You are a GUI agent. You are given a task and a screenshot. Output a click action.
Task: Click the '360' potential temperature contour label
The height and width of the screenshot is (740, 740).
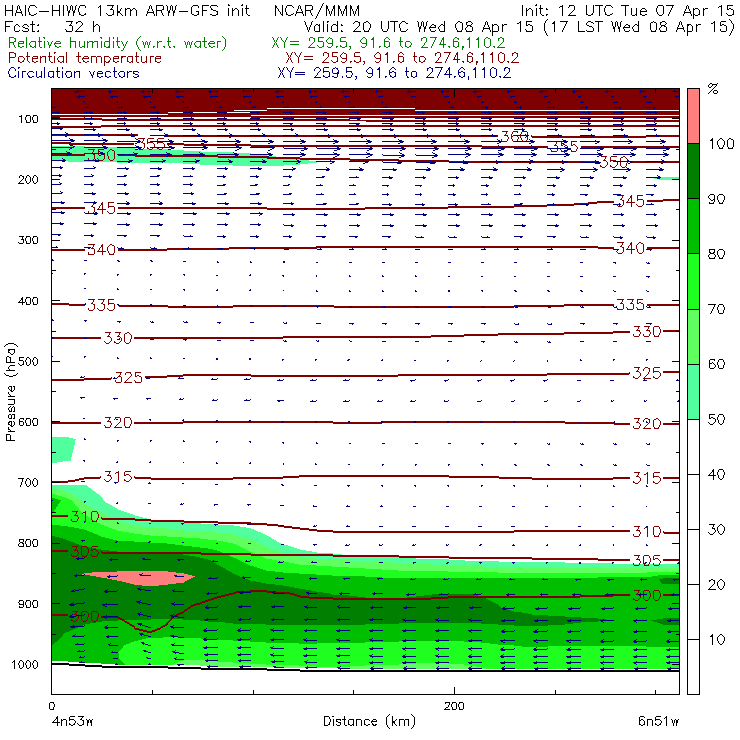[x=514, y=136]
